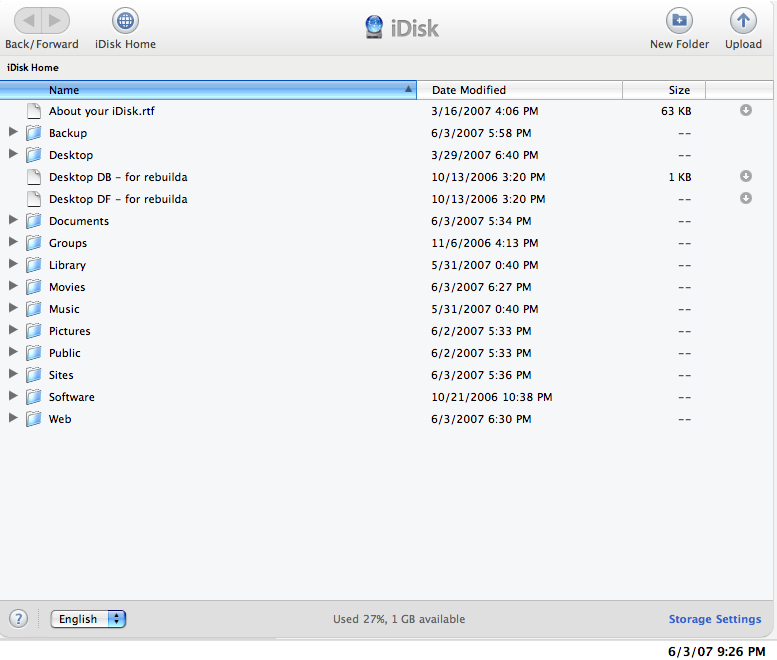The height and width of the screenshot is (660, 777).
Task: Expand the Public folder triangle
Action: tap(13, 351)
